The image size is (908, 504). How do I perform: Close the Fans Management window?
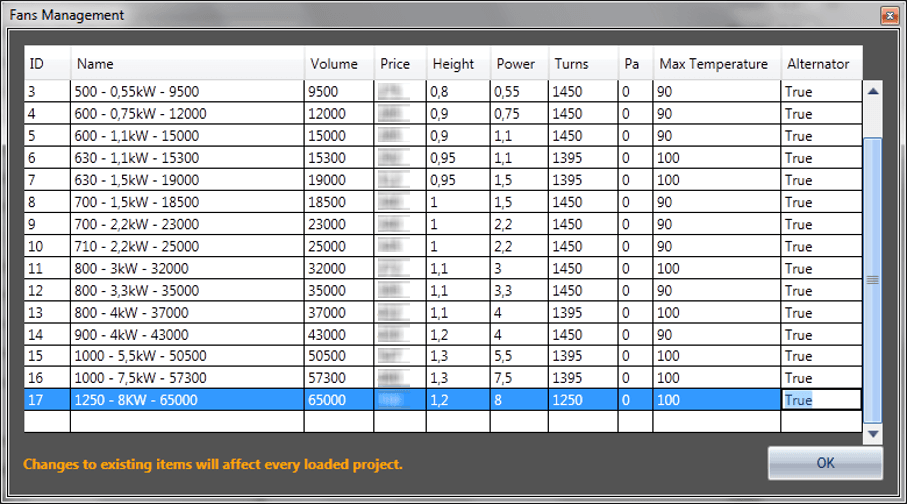[889, 16]
